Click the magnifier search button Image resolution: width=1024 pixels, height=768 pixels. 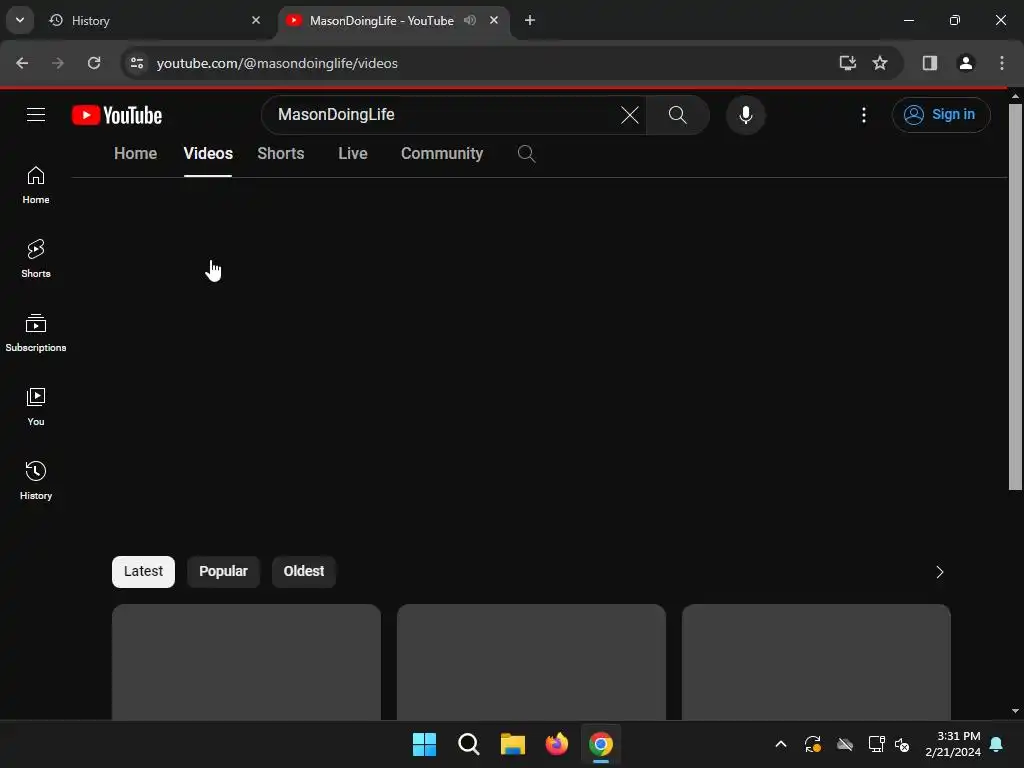pyautogui.click(x=678, y=115)
